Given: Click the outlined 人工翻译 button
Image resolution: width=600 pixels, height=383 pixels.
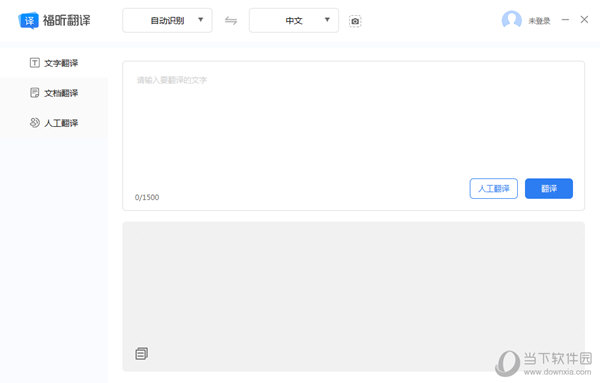Looking at the screenshot, I should click(x=494, y=188).
